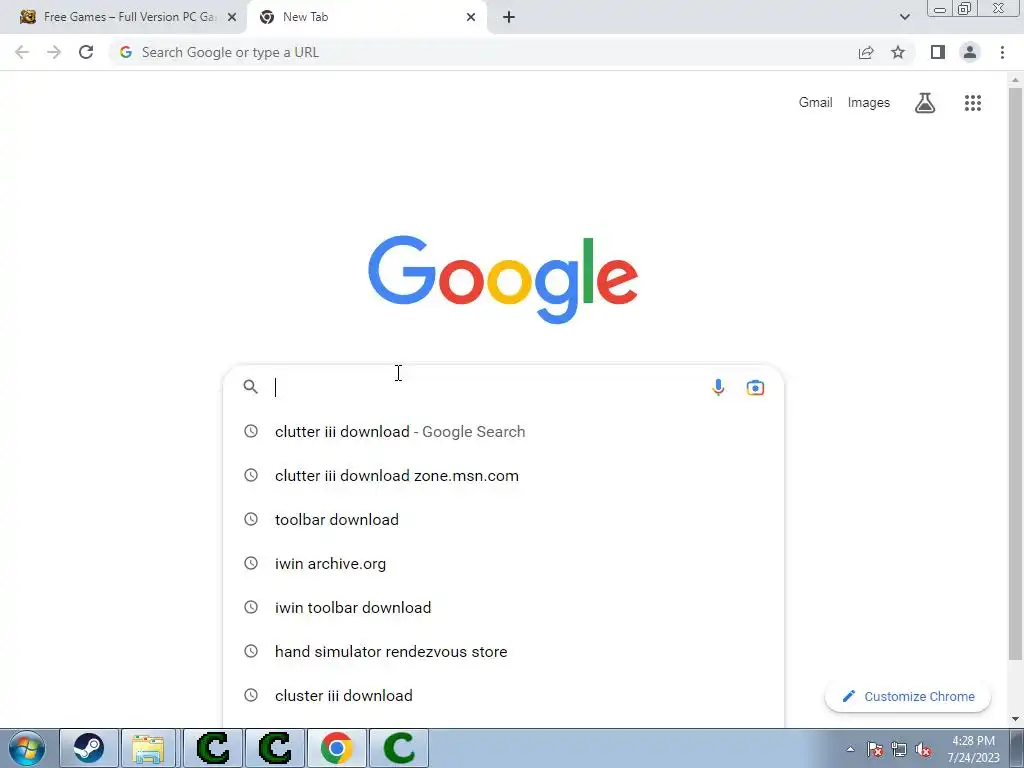Open Google Lens camera image search

755,387
